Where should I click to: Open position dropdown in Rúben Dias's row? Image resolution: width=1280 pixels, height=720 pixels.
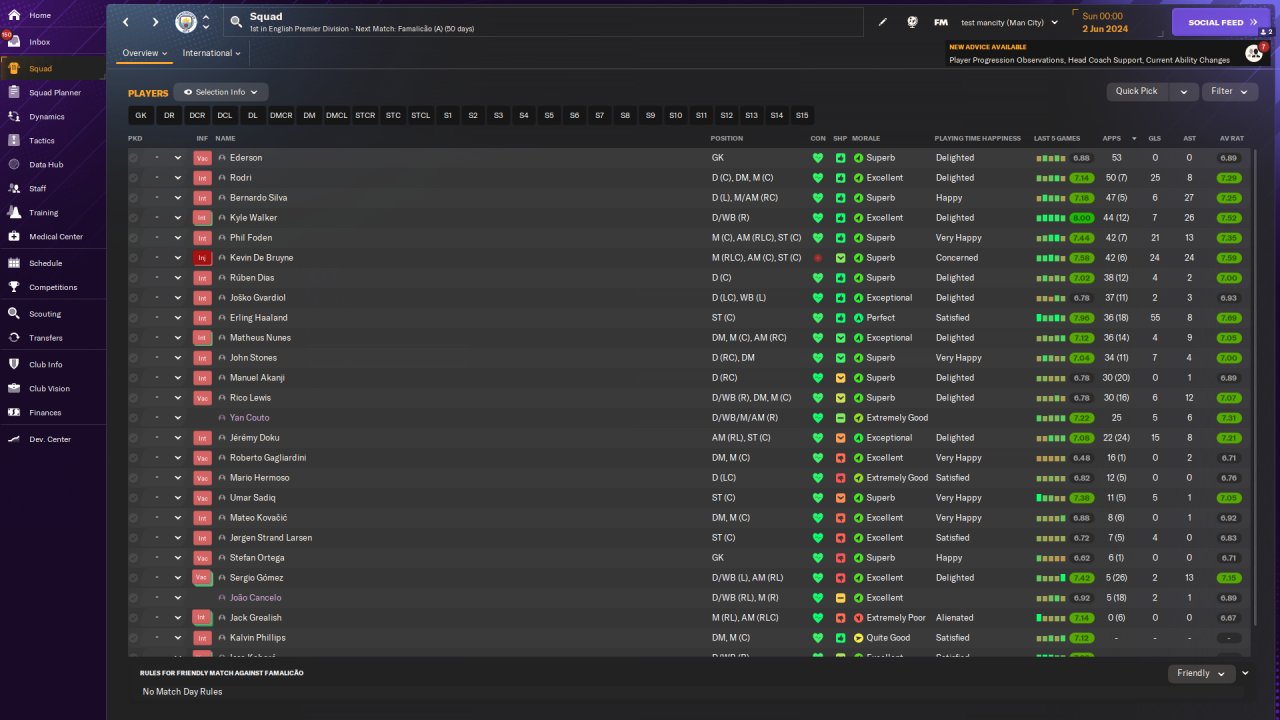(x=178, y=278)
